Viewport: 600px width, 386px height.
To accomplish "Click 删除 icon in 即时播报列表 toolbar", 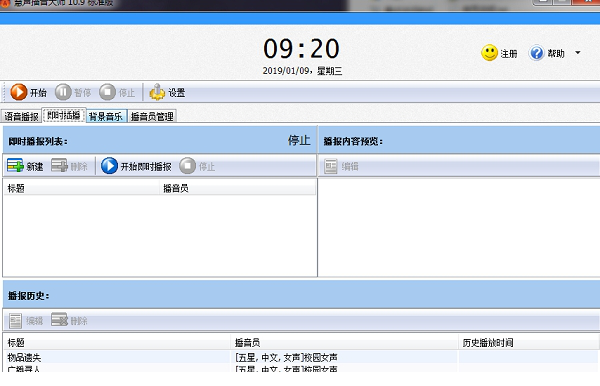I will tap(59, 166).
